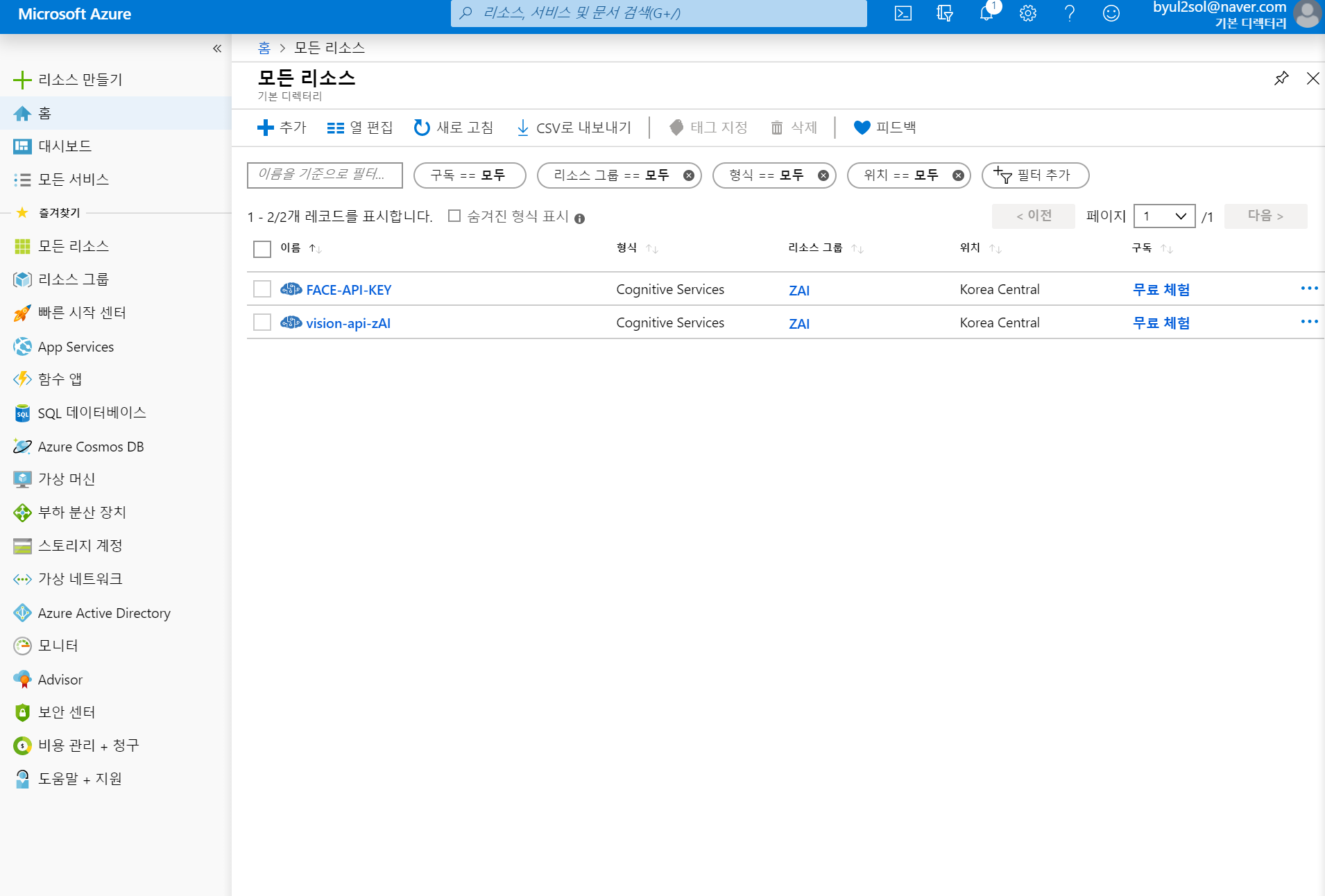Click the 빠른 시작 센터 rocket icon
The height and width of the screenshot is (896, 1325).
pyautogui.click(x=22, y=313)
